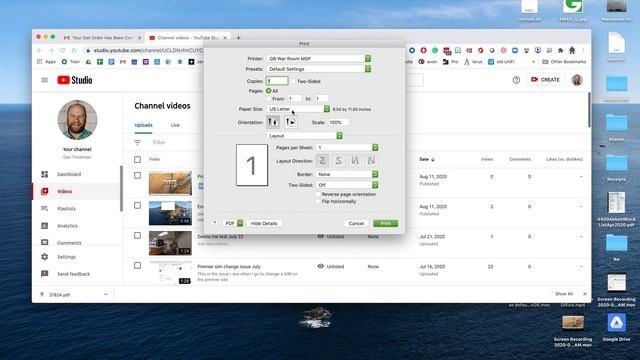This screenshot has width=640, height=360.
Task: Open the Paper Size dropdown
Action: (x=298, y=109)
